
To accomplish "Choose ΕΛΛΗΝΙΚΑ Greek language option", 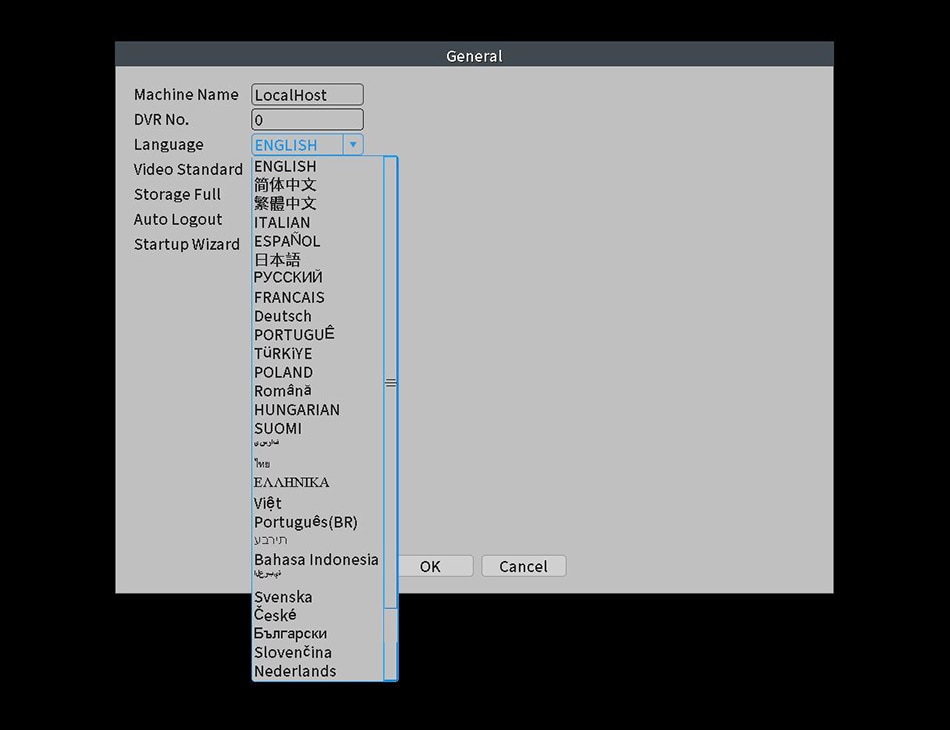I will [x=291, y=483].
